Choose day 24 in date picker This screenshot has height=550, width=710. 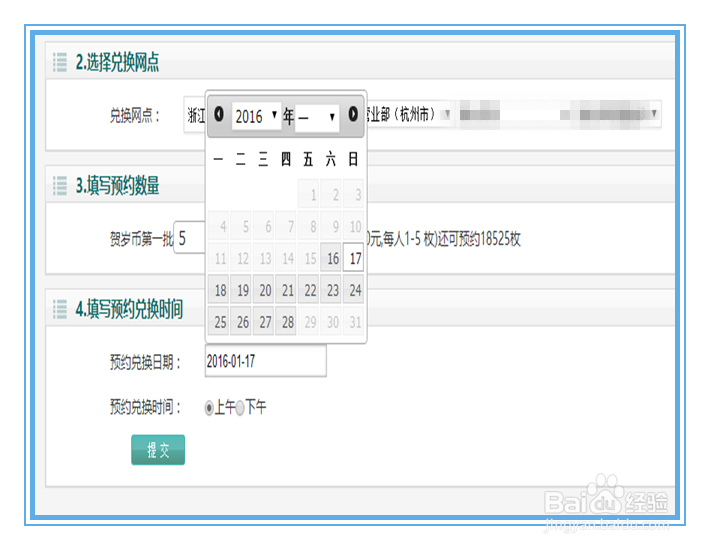point(355,290)
